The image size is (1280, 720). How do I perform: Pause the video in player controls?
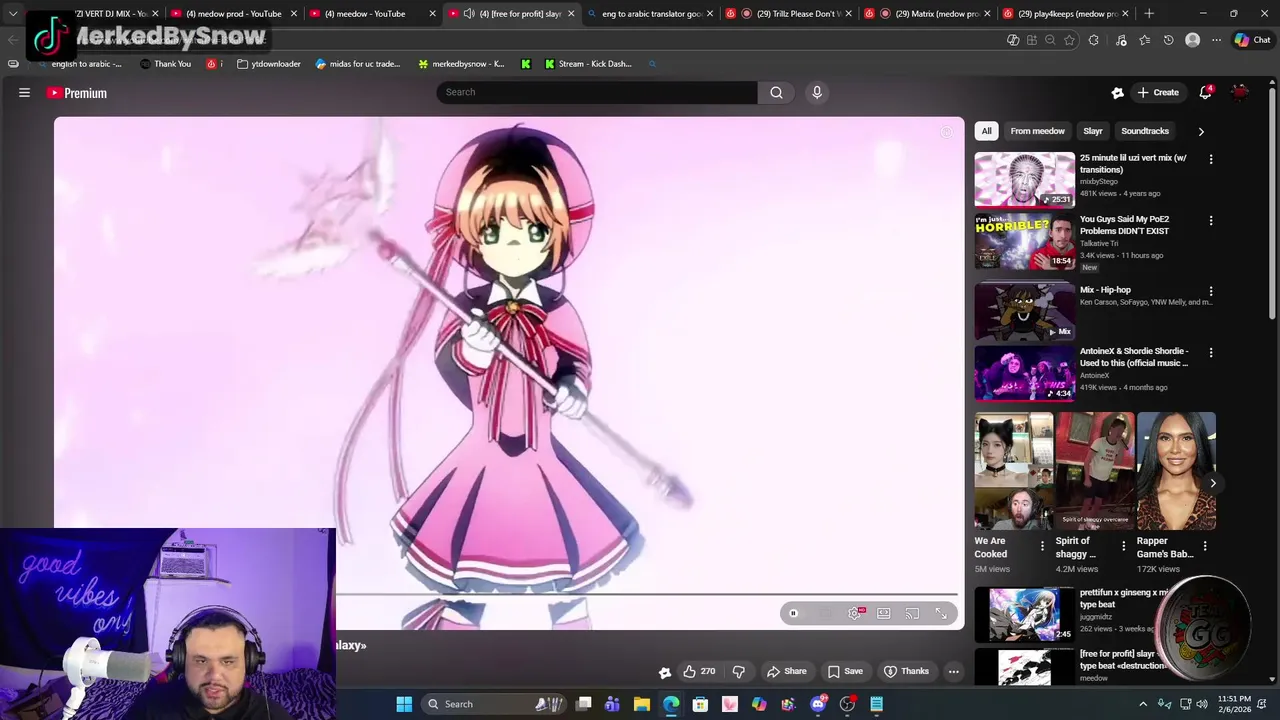(793, 613)
